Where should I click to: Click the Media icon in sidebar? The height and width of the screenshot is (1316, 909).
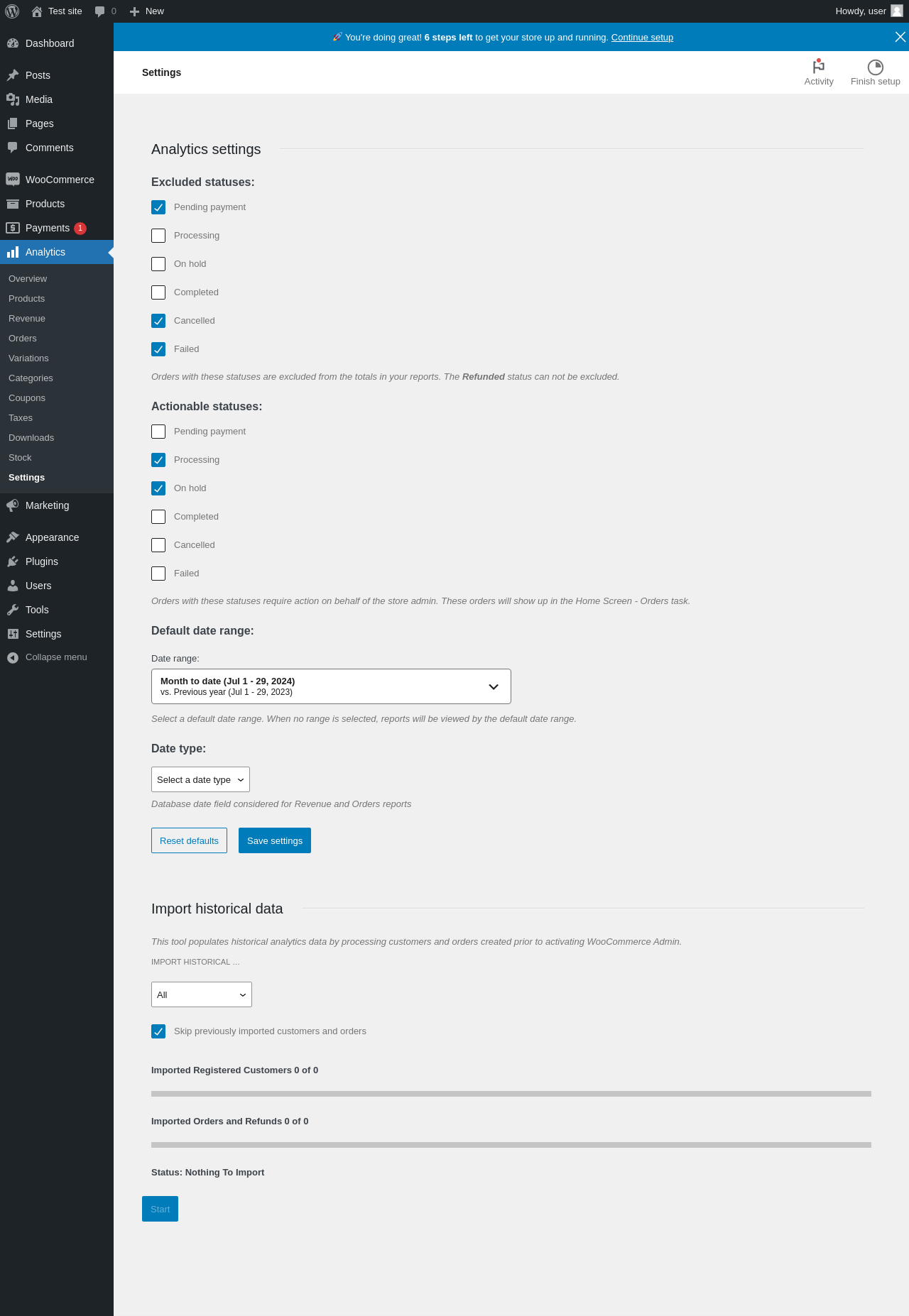(x=13, y=99)
